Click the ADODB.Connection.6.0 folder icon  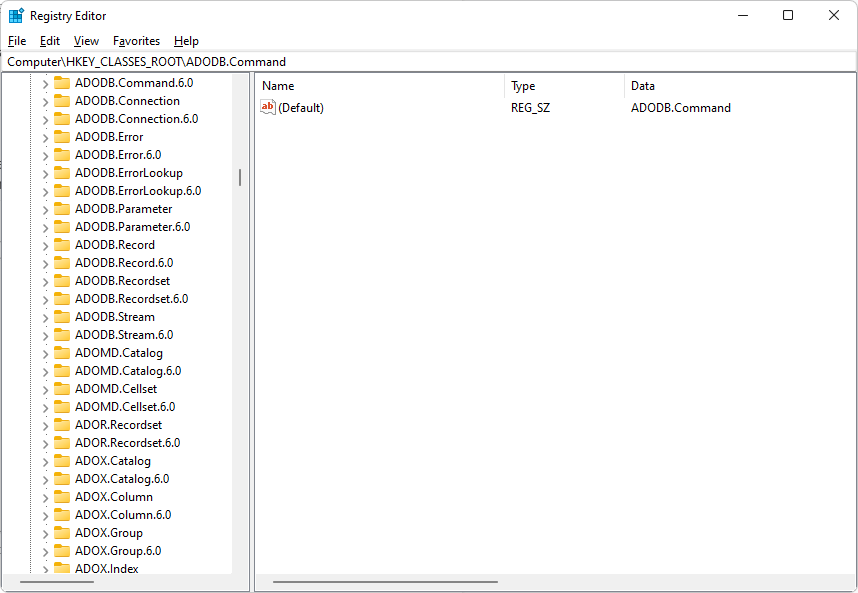click(62, 119)
